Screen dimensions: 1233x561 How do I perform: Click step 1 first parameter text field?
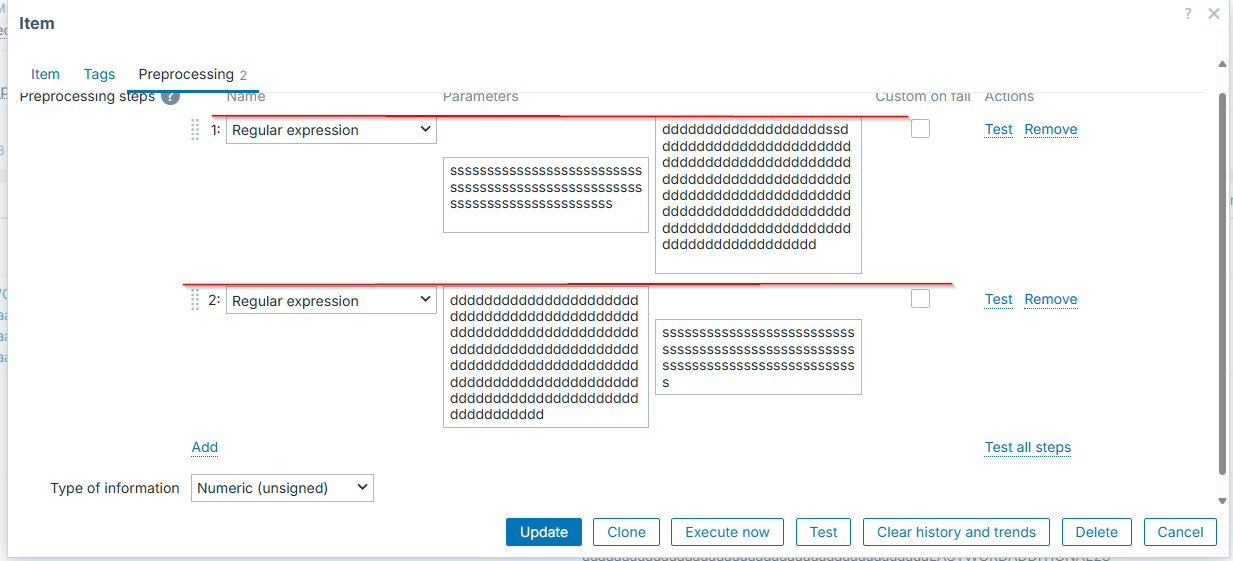click(x=545, y=195)
